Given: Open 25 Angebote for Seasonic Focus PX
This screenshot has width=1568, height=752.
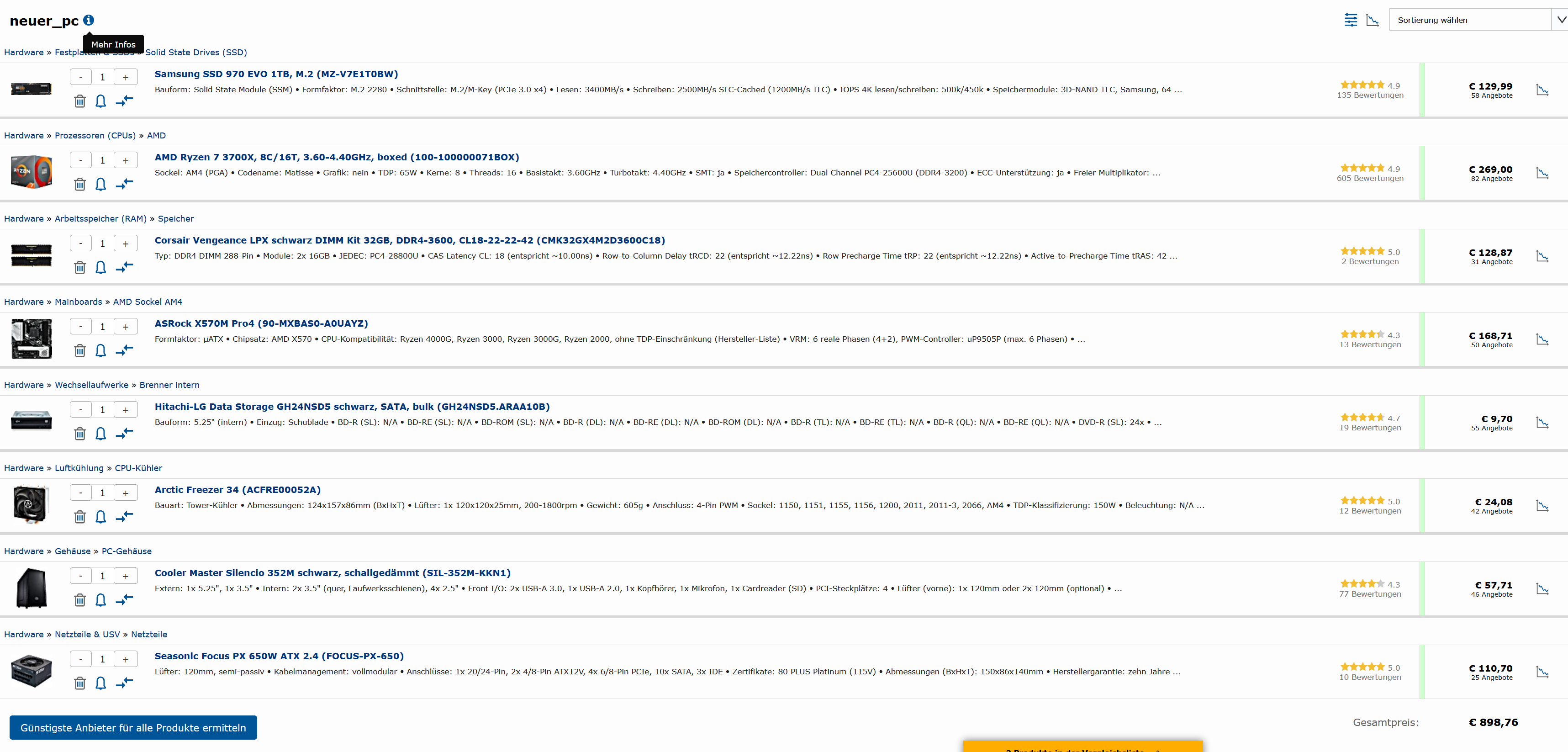Looking at the screenshot, I should tap(1491, 678).
